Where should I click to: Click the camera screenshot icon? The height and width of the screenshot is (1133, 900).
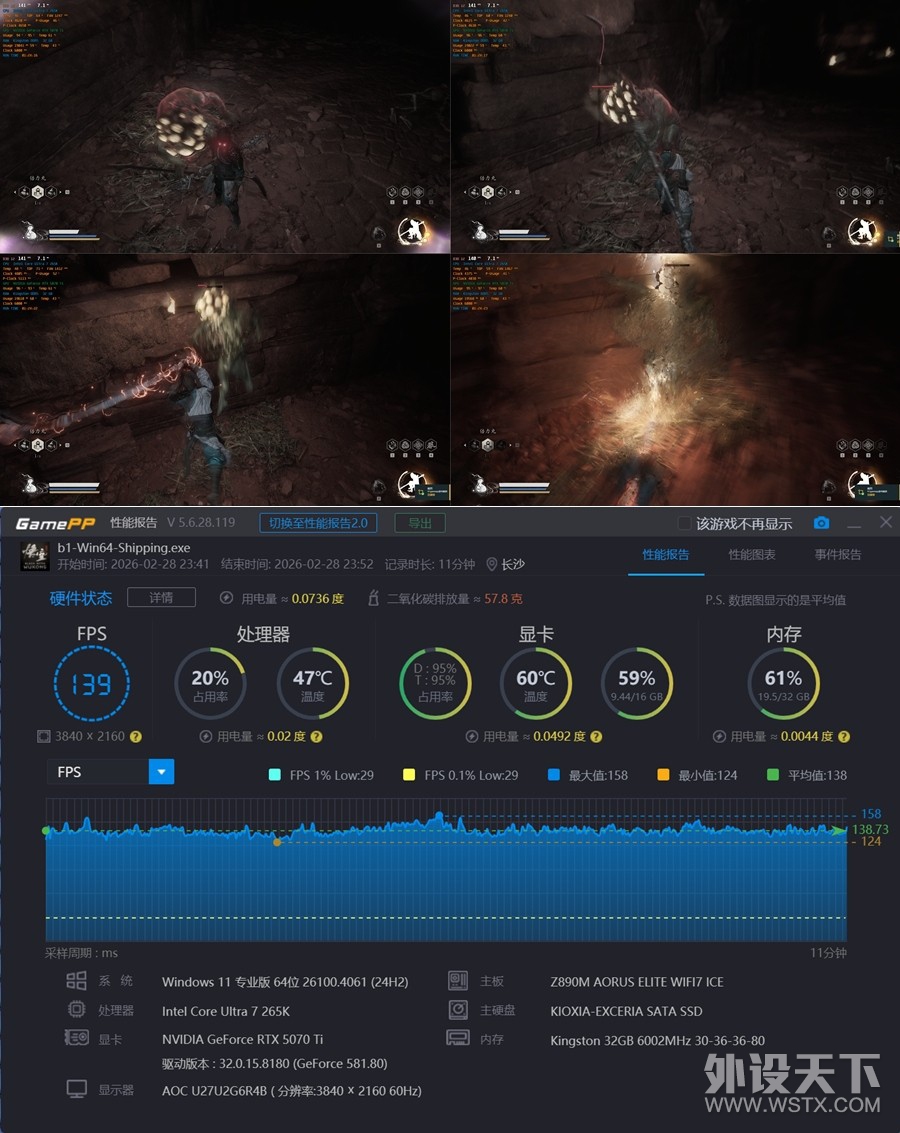coord(821,523)
